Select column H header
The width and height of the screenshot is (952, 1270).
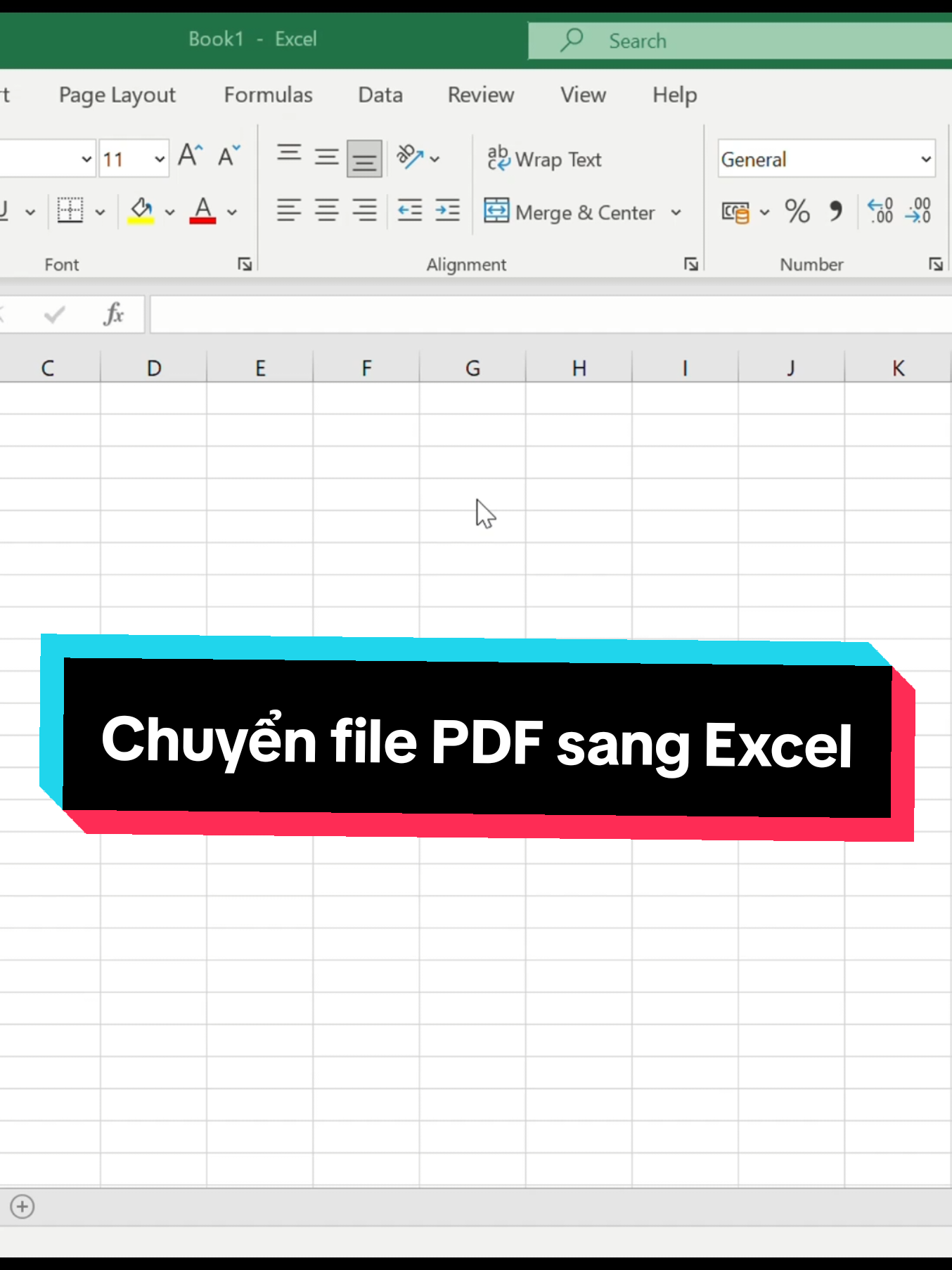point(579,368)
